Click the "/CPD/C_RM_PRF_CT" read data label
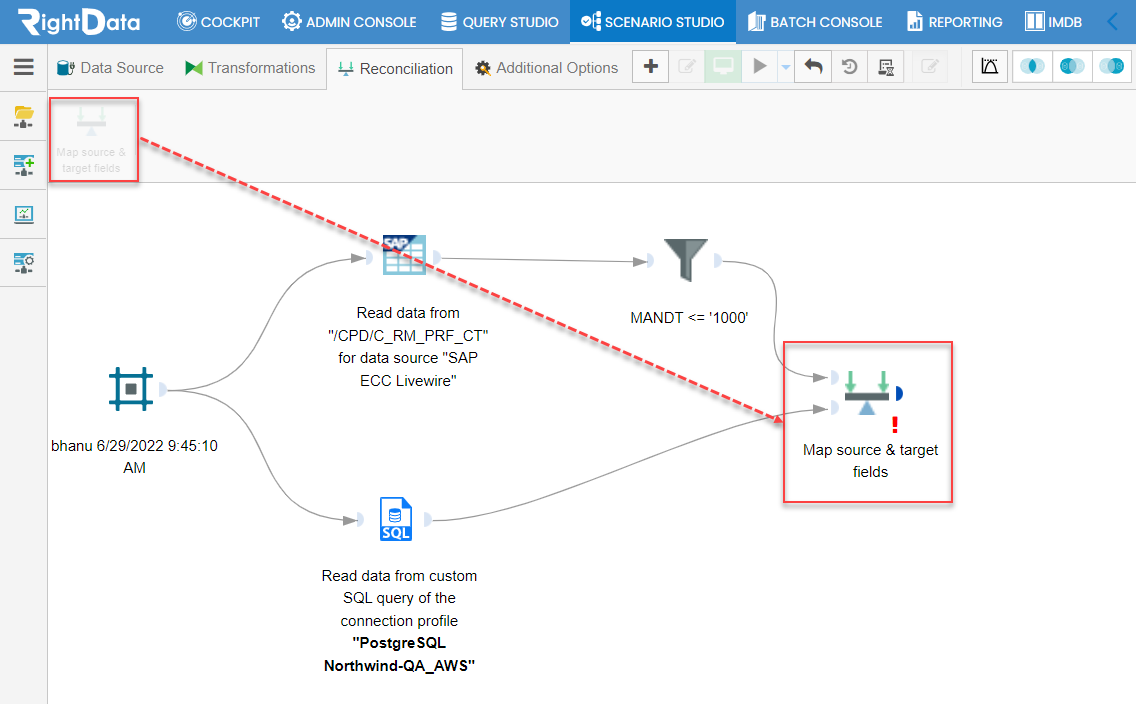1136x704 pixels. [408, 346]
